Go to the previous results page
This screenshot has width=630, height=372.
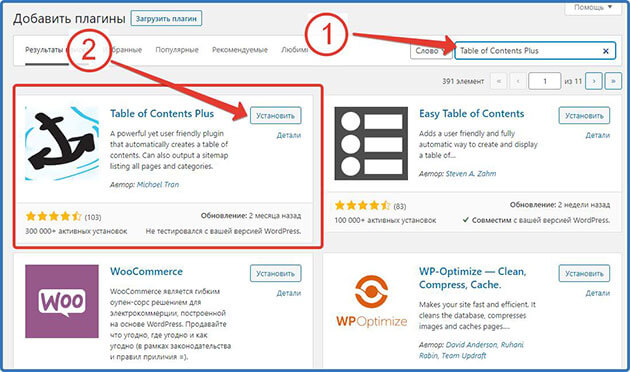pos(518,81)
